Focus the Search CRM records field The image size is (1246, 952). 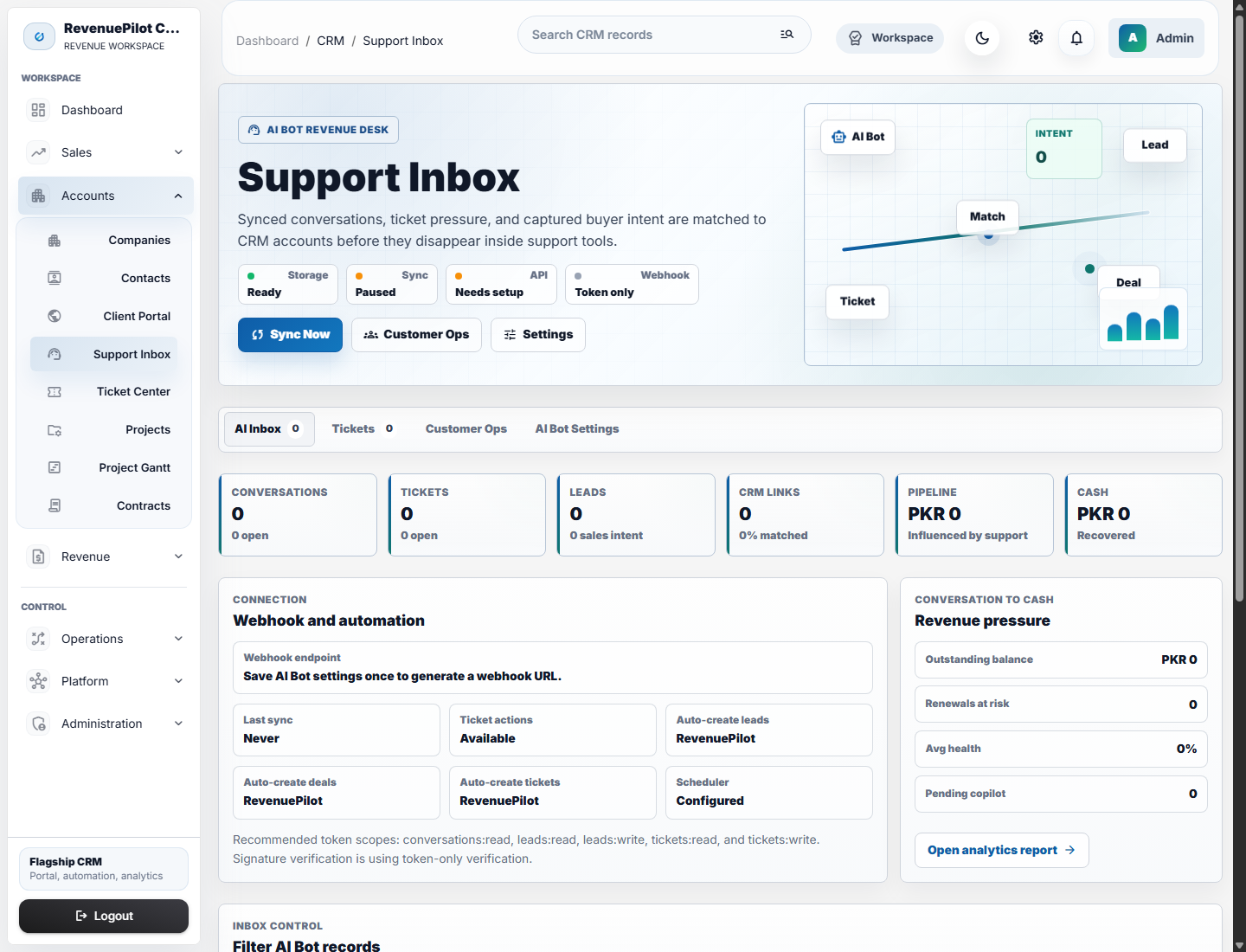click(665, 35)
